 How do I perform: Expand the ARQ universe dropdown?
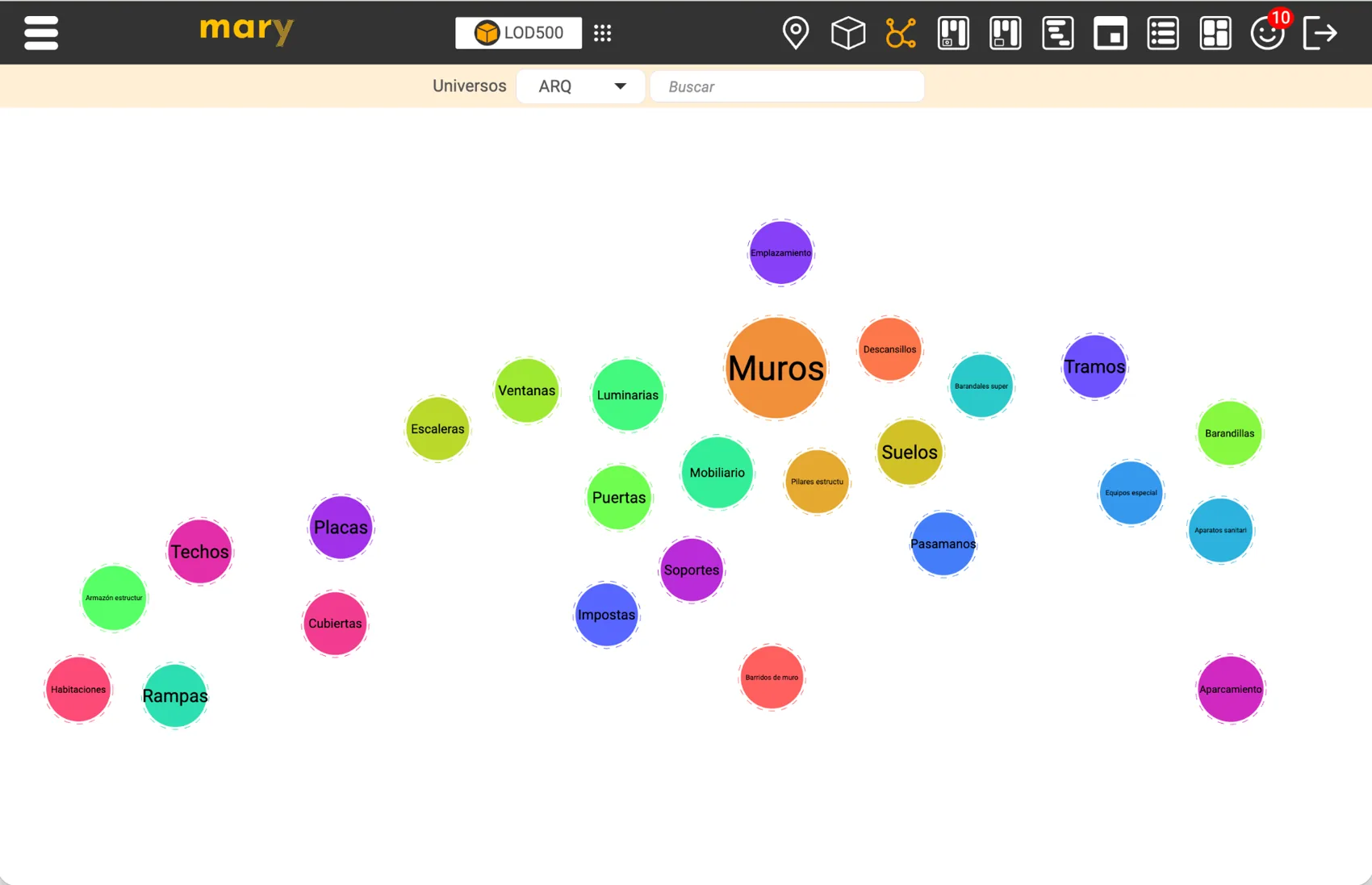tap(581, 86)
